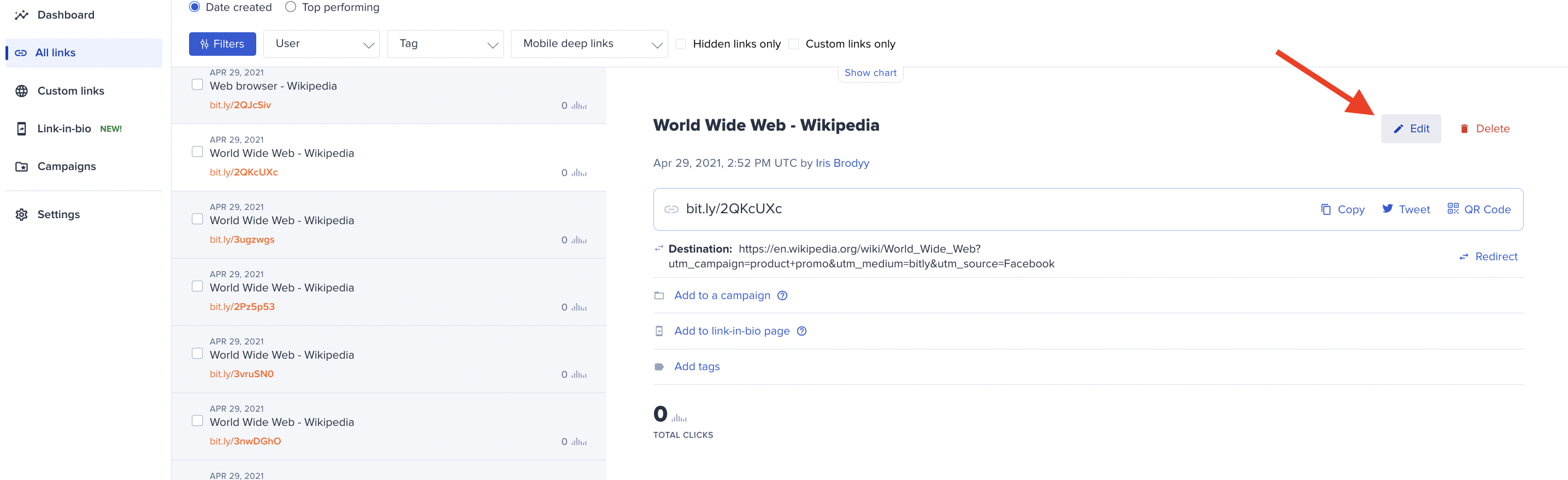1568x480 pixels.
Task: Click the QR code icon
Action: click(x=1453, y=209)
